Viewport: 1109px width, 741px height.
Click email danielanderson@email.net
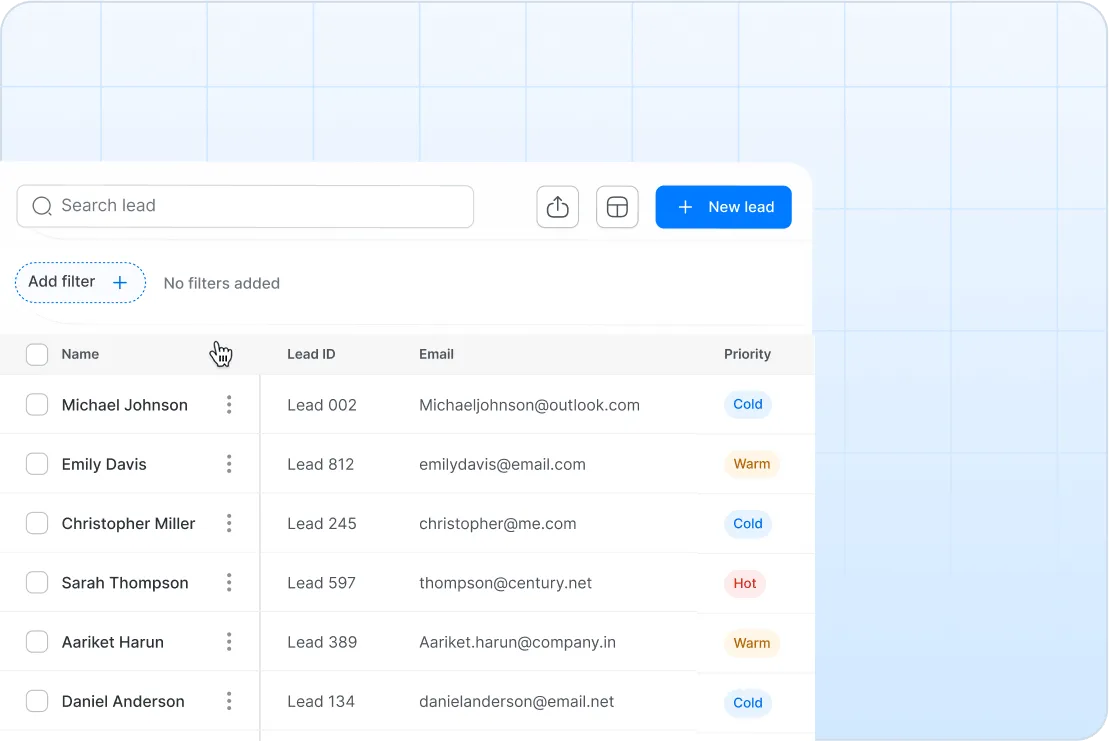tap(516, 702)
